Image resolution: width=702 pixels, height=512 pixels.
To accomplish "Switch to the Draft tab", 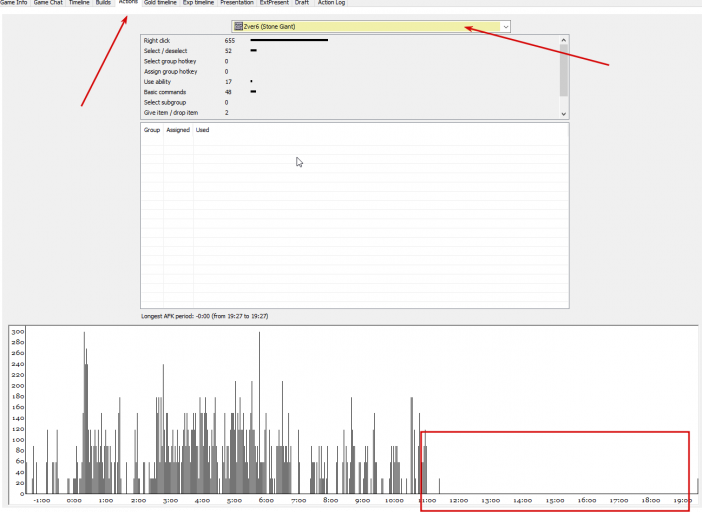I will point(302,3).
